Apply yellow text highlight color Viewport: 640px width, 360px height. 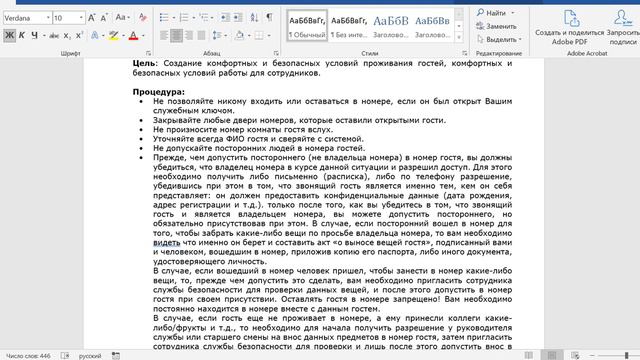[x=113, y=36]
